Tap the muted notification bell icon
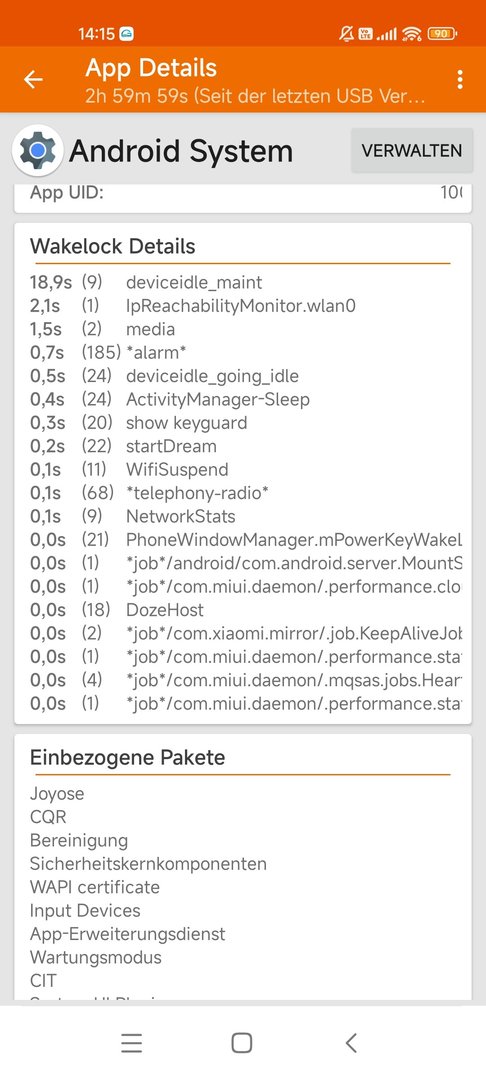 pyautogui.click(x=346, y=33)
